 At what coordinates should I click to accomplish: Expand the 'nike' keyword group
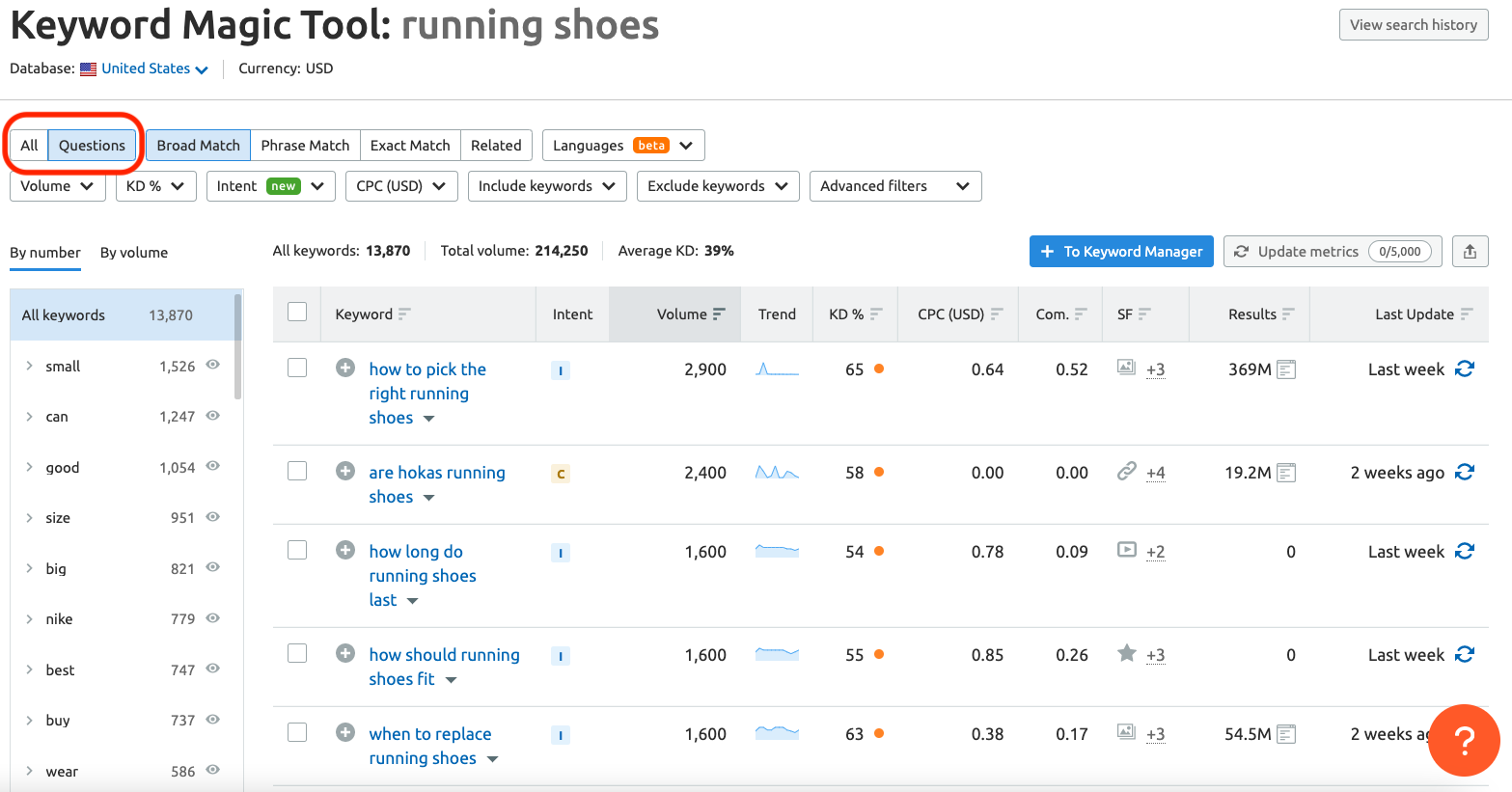[29, 618]
